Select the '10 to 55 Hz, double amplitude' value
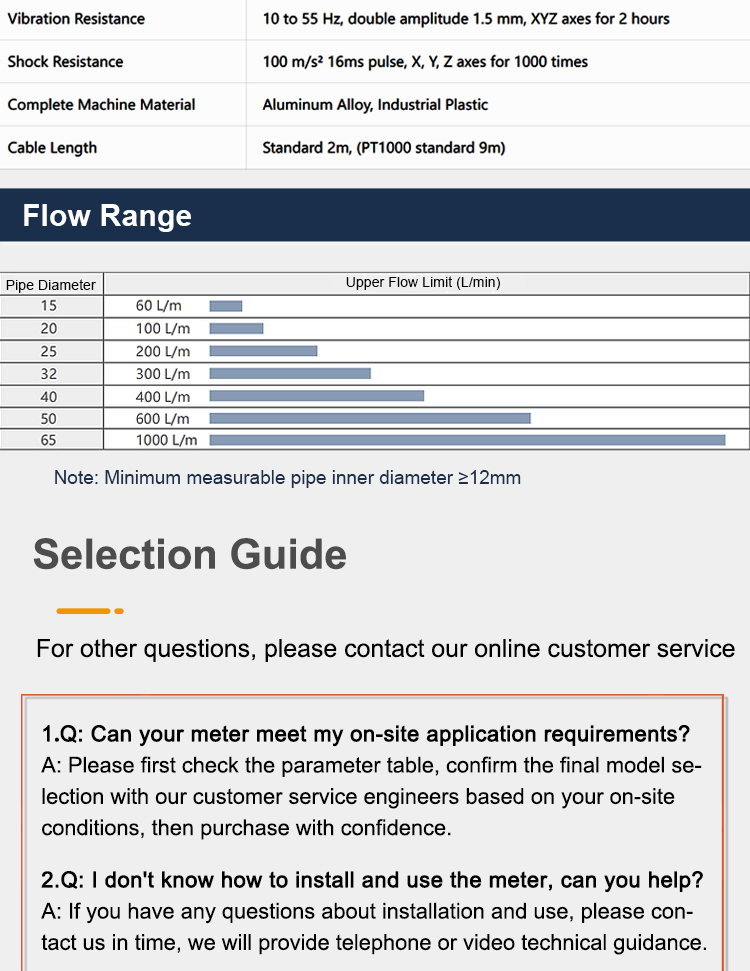The height and width of the screenshot is (971, 750). coord(466,19)
